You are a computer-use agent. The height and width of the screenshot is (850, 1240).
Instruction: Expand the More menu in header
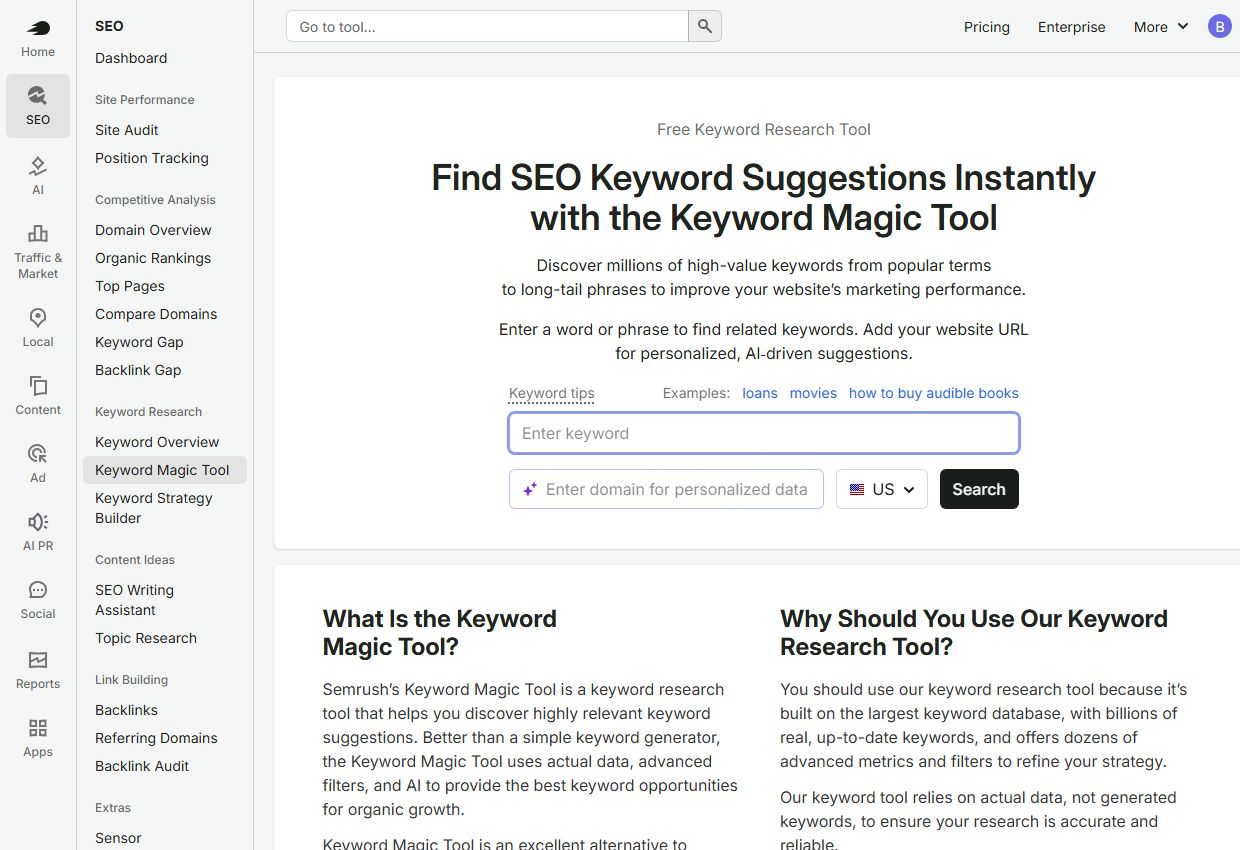pos(1160,27)
